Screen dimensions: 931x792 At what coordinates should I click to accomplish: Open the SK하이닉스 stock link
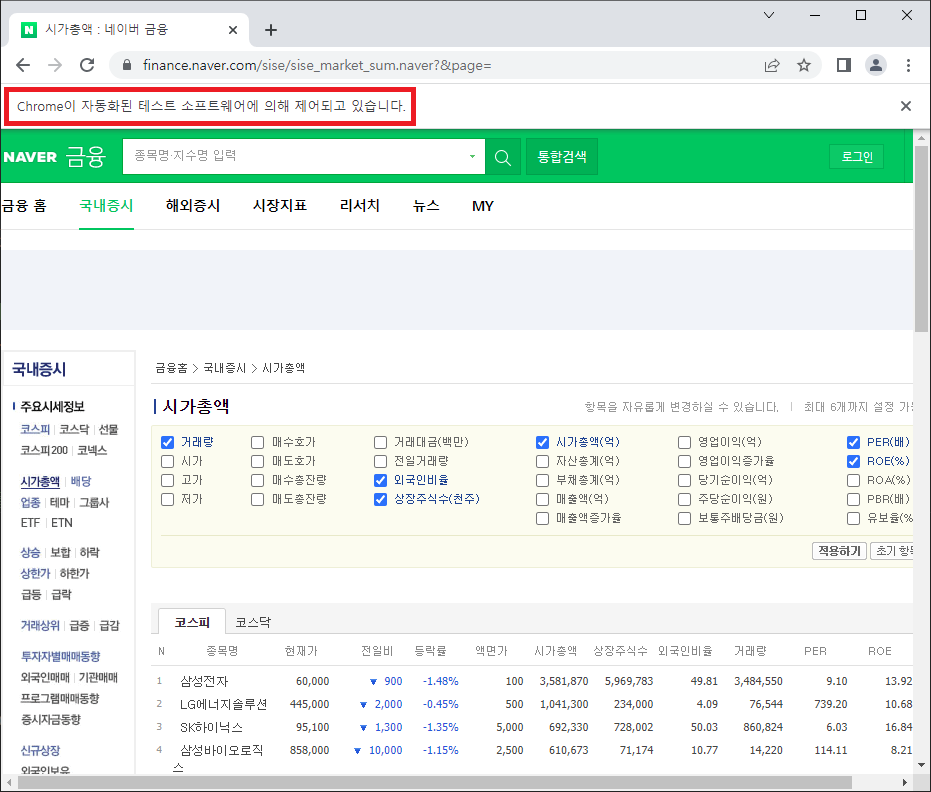(211, 727)
